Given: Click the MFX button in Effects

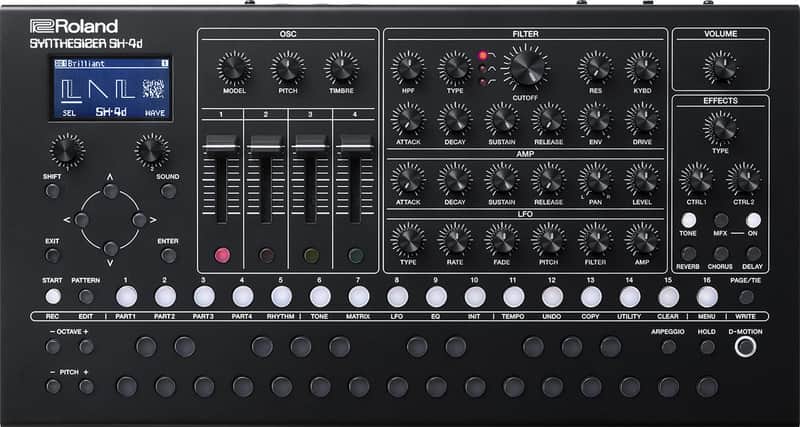Looking at the screenshot, I should tap(721, 220).
